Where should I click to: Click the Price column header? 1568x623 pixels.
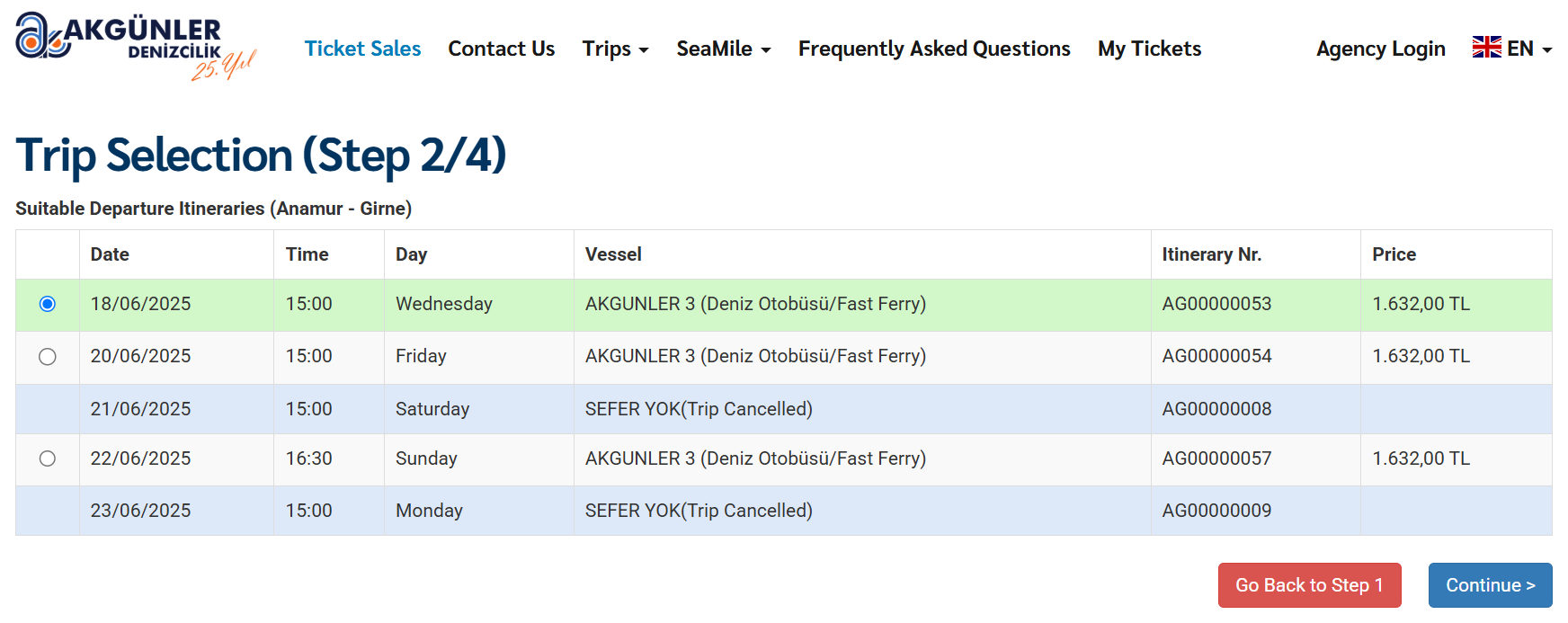pyautogui.click(x=1394, y=254)
